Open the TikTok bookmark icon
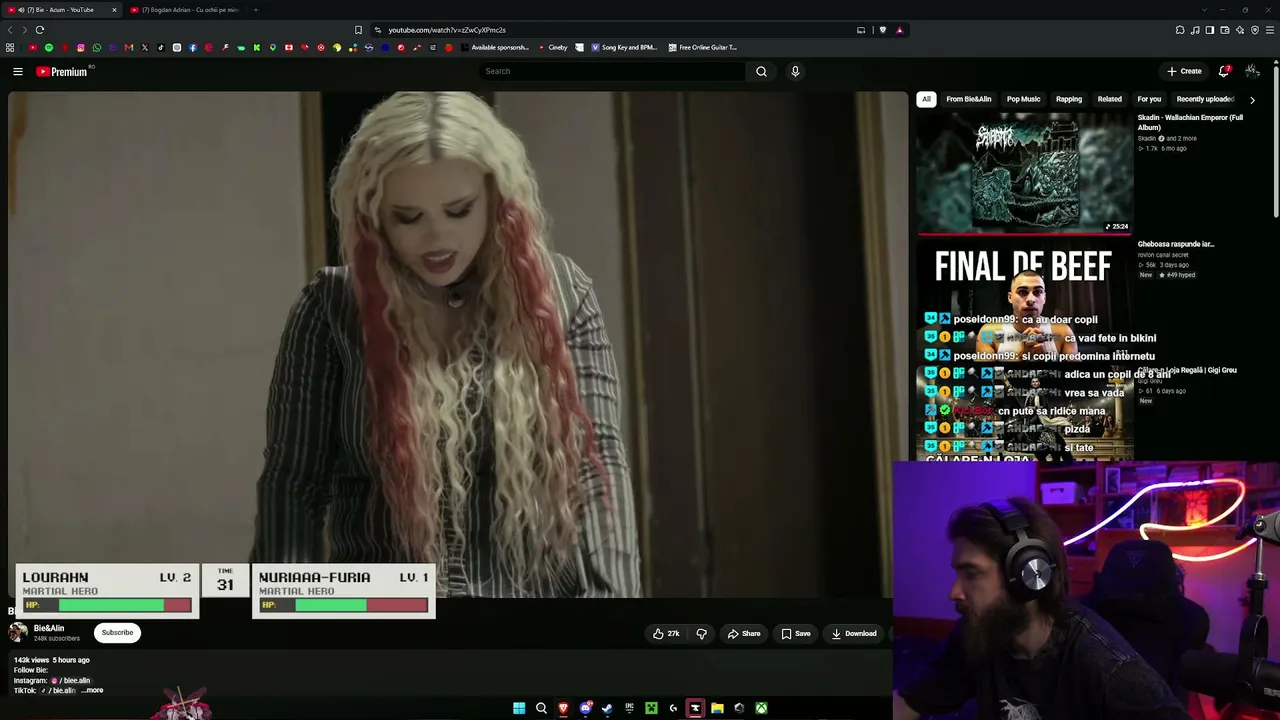Screen dimensions: 1280x720 (161, 47)
